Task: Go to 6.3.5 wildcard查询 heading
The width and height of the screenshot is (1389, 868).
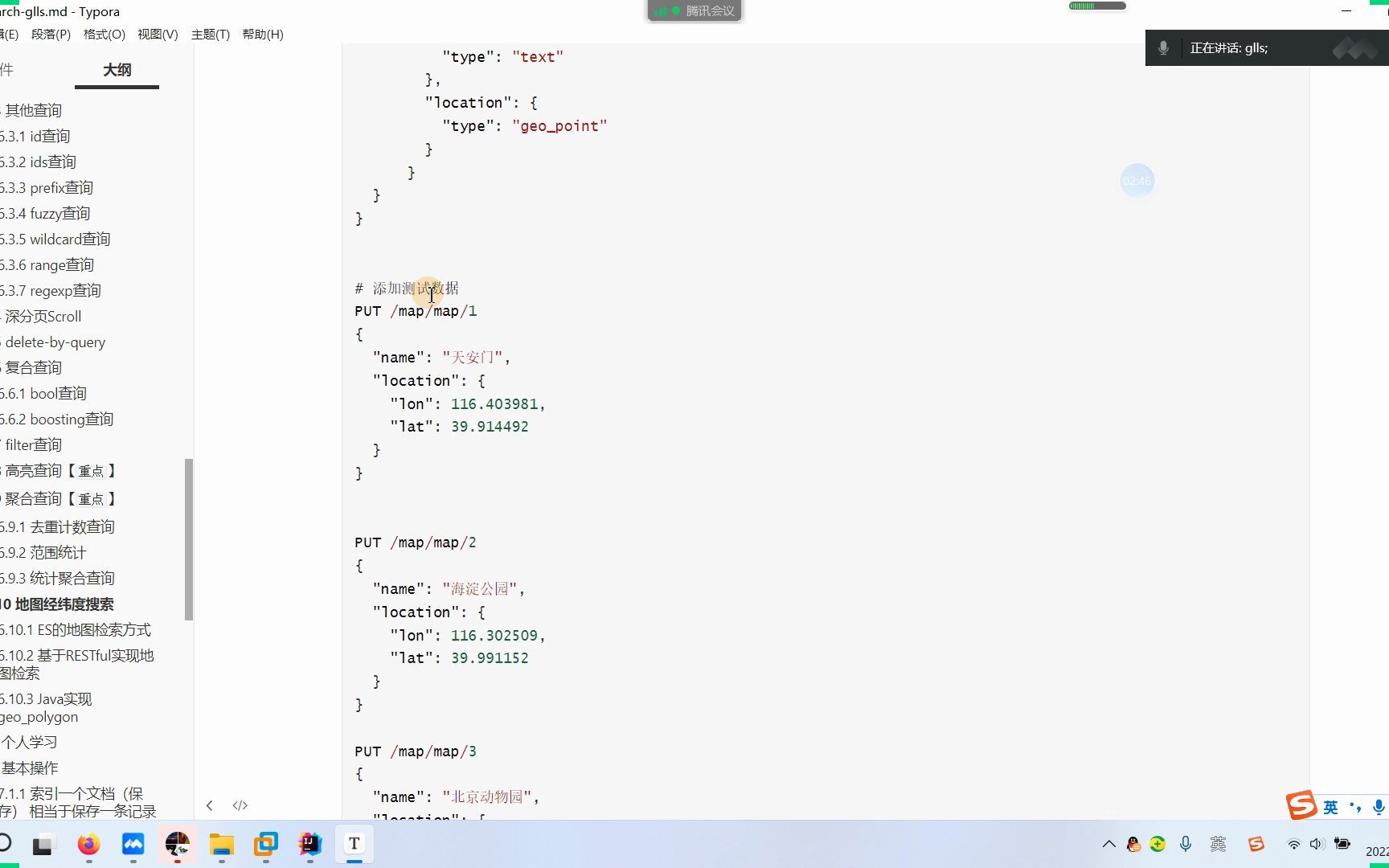Action: (55, 240)
